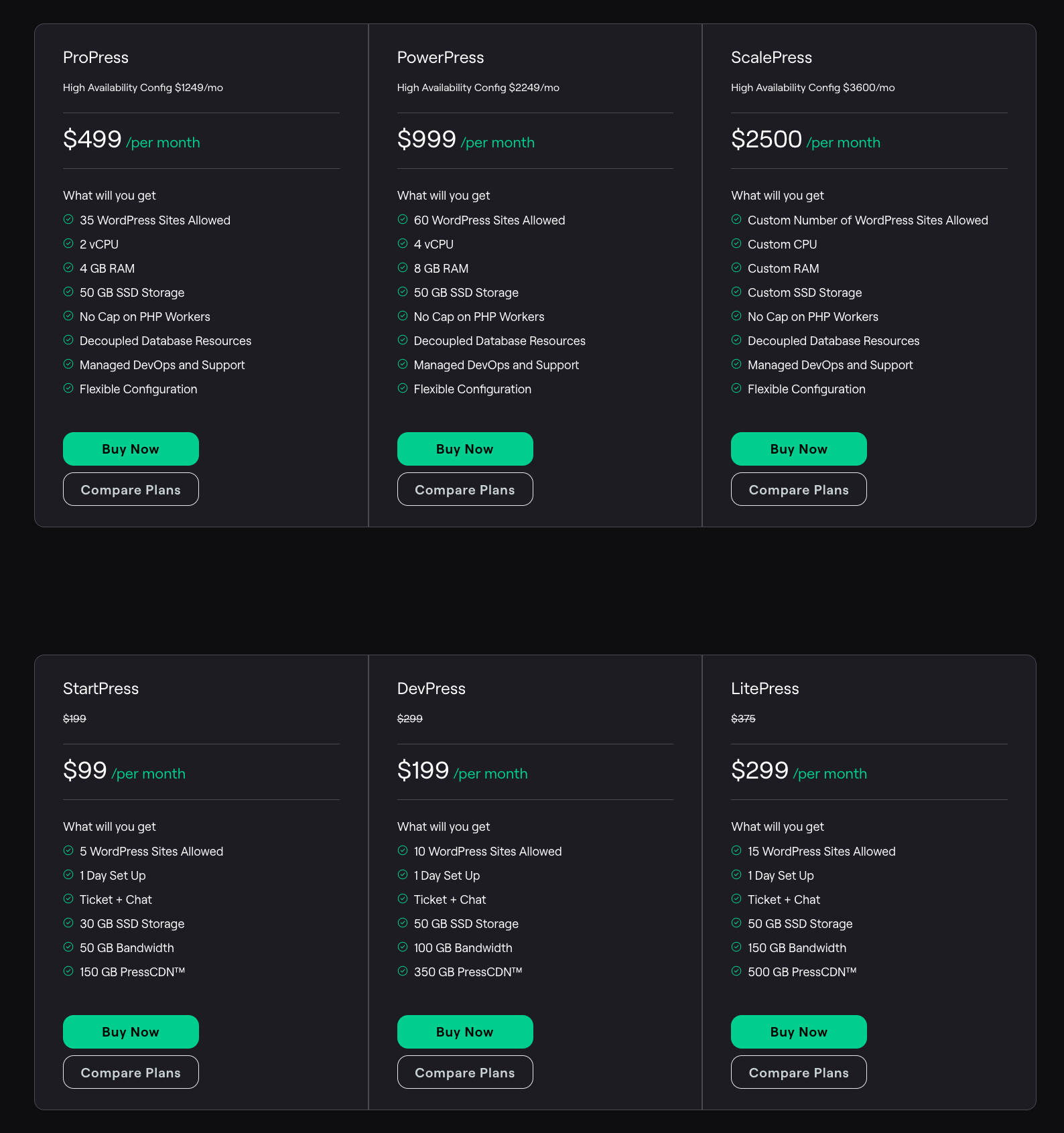Viewport: 1064px width, 1133px height.
Task: Open Compare Plans under ProPress
Action: point(130,489)
